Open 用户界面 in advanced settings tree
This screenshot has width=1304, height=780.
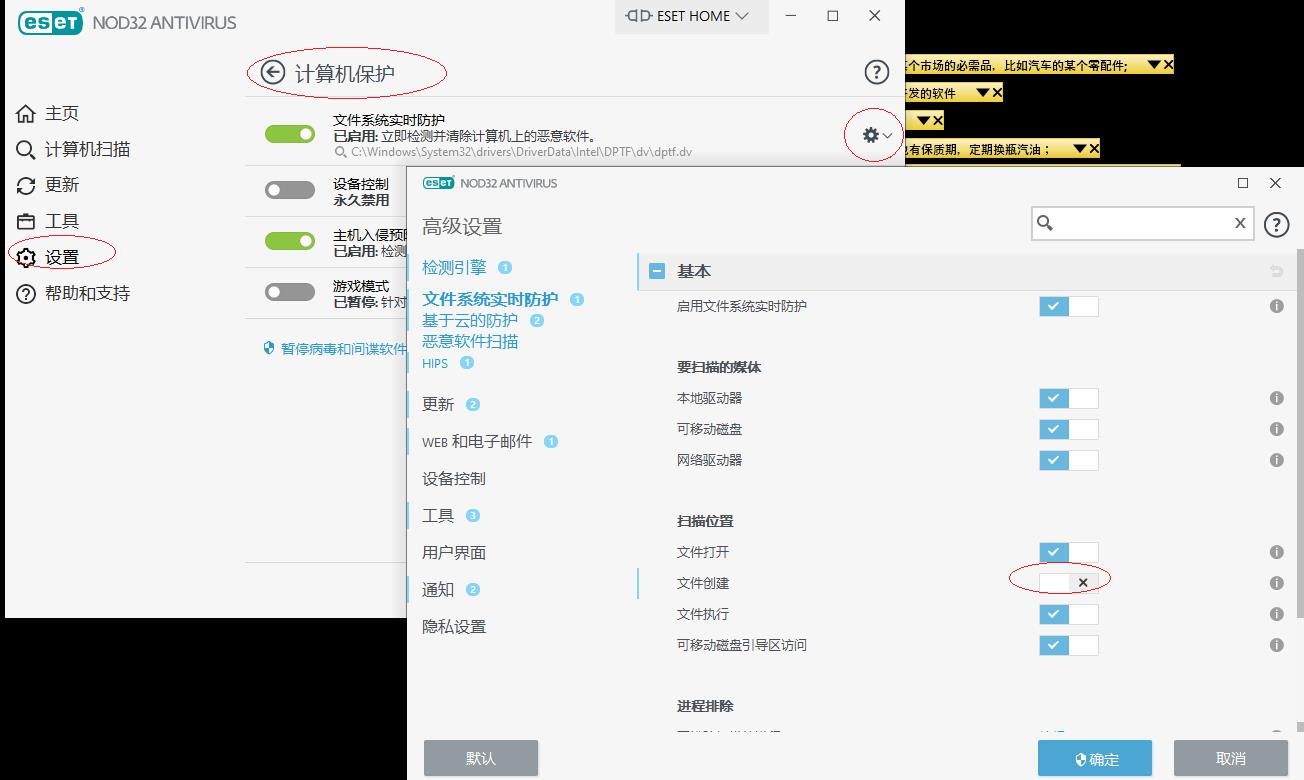(x=454, y=552)
